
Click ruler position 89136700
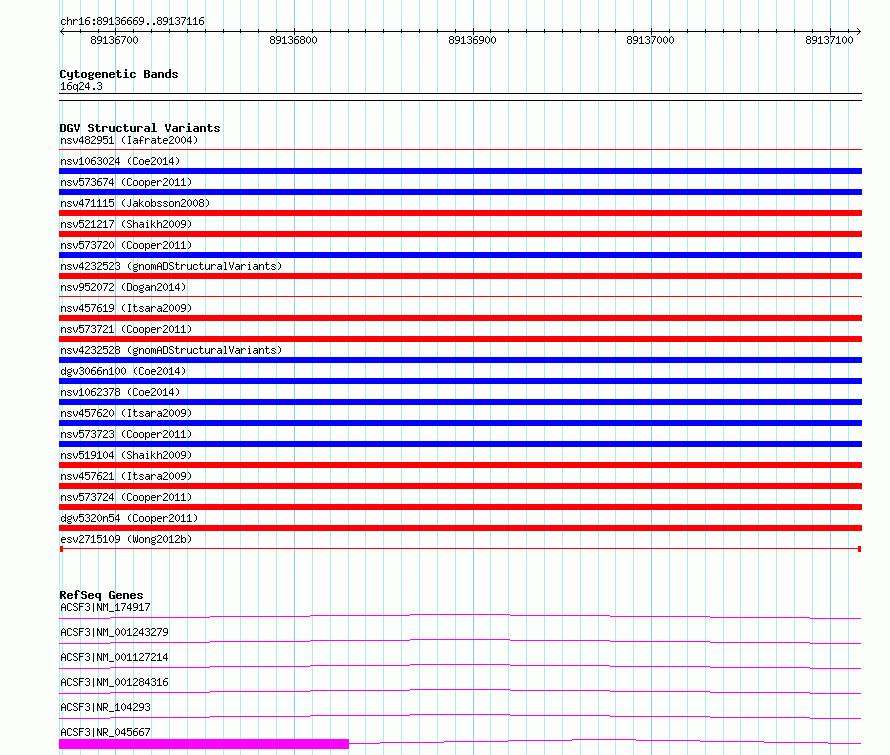tap(114, 40)
